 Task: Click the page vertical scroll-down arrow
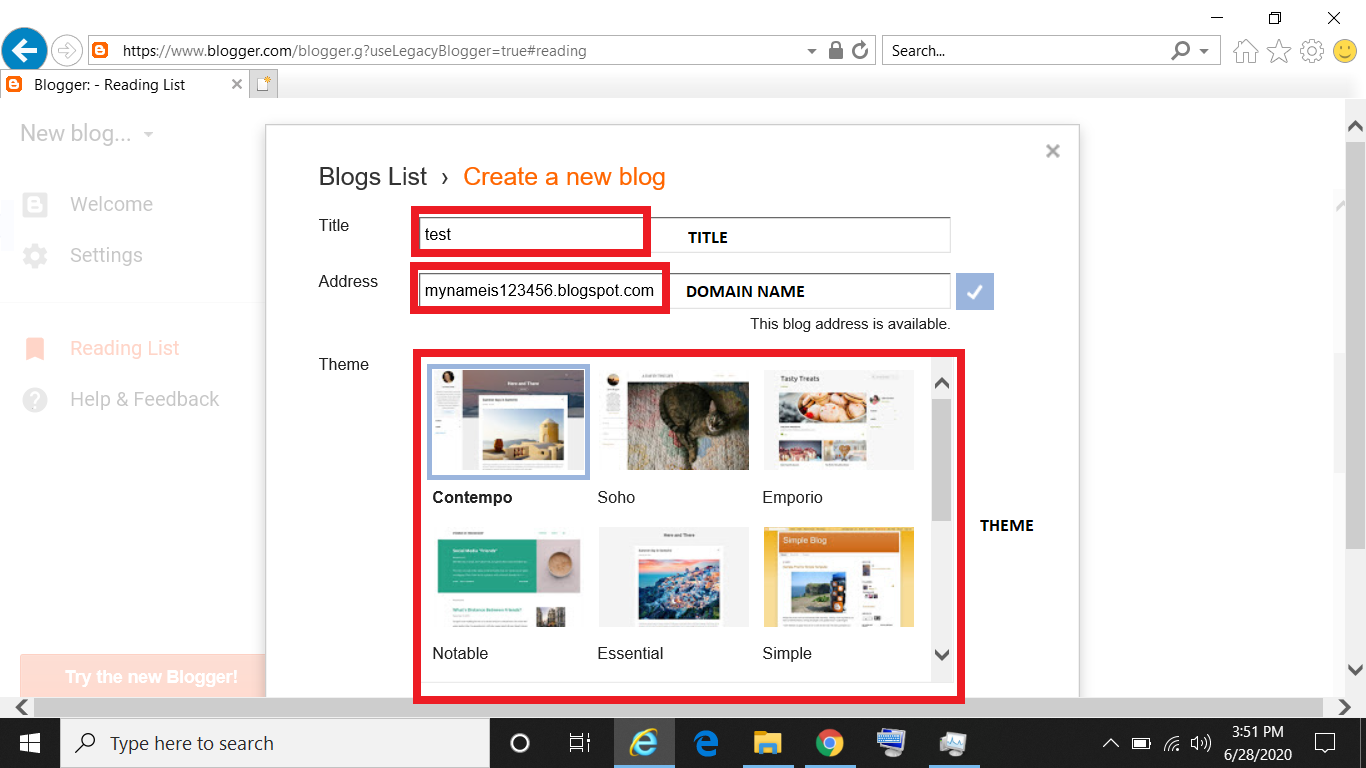(1355, 670)
